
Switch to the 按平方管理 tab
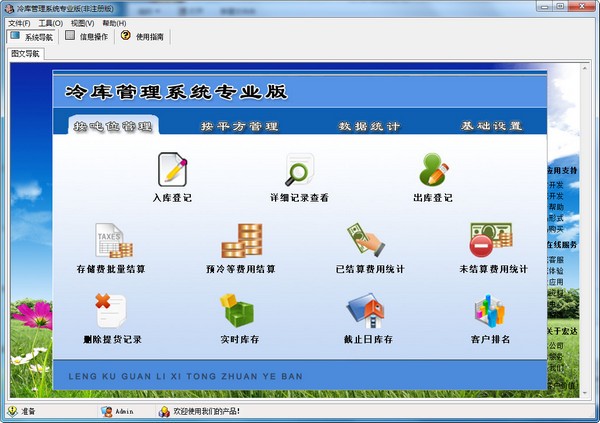240,126
